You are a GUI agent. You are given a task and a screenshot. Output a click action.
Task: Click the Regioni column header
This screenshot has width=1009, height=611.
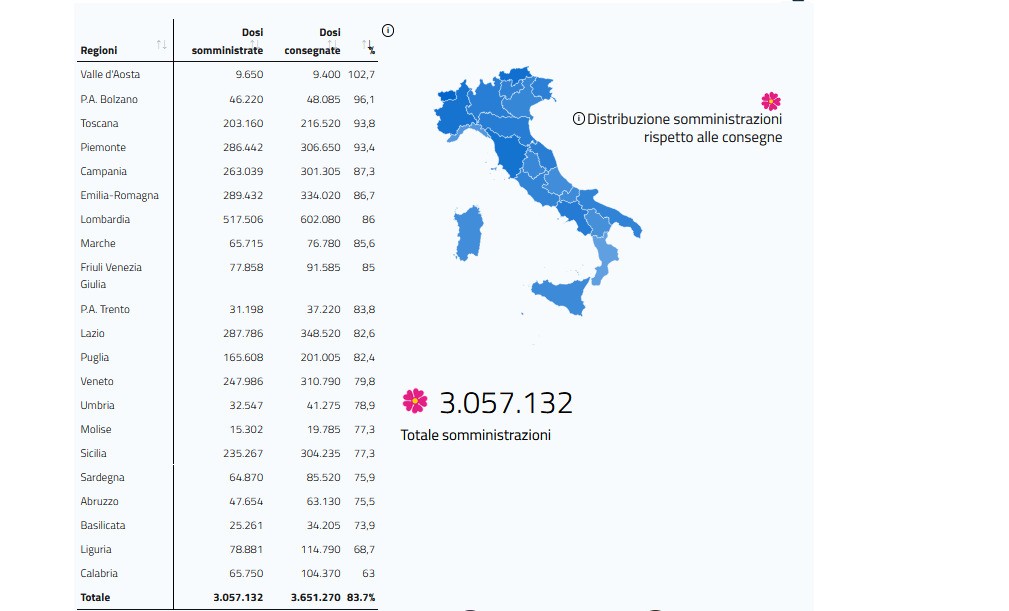[99, 50]
